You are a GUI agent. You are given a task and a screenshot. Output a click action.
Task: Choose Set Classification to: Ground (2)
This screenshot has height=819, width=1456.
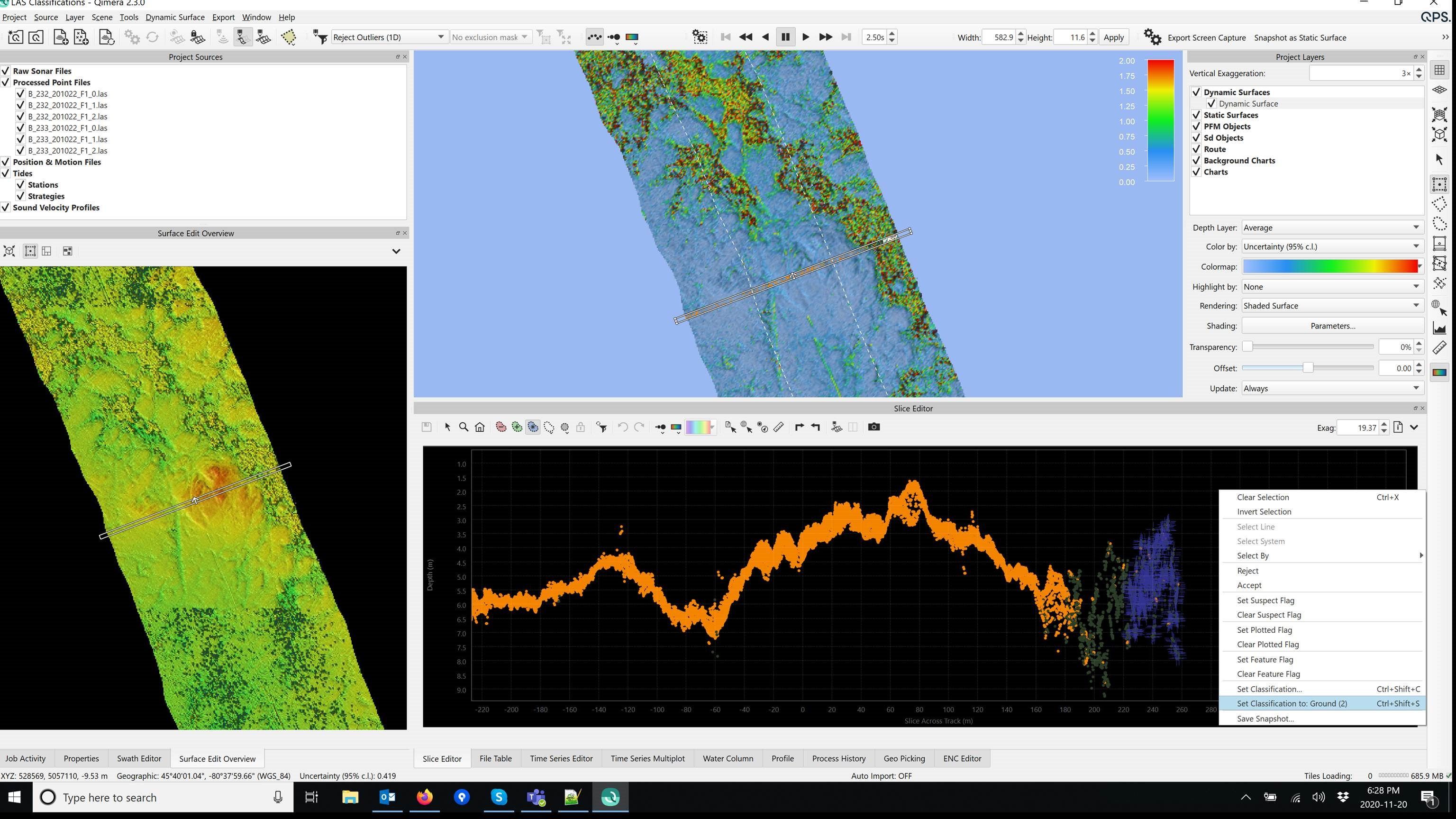1292,703
